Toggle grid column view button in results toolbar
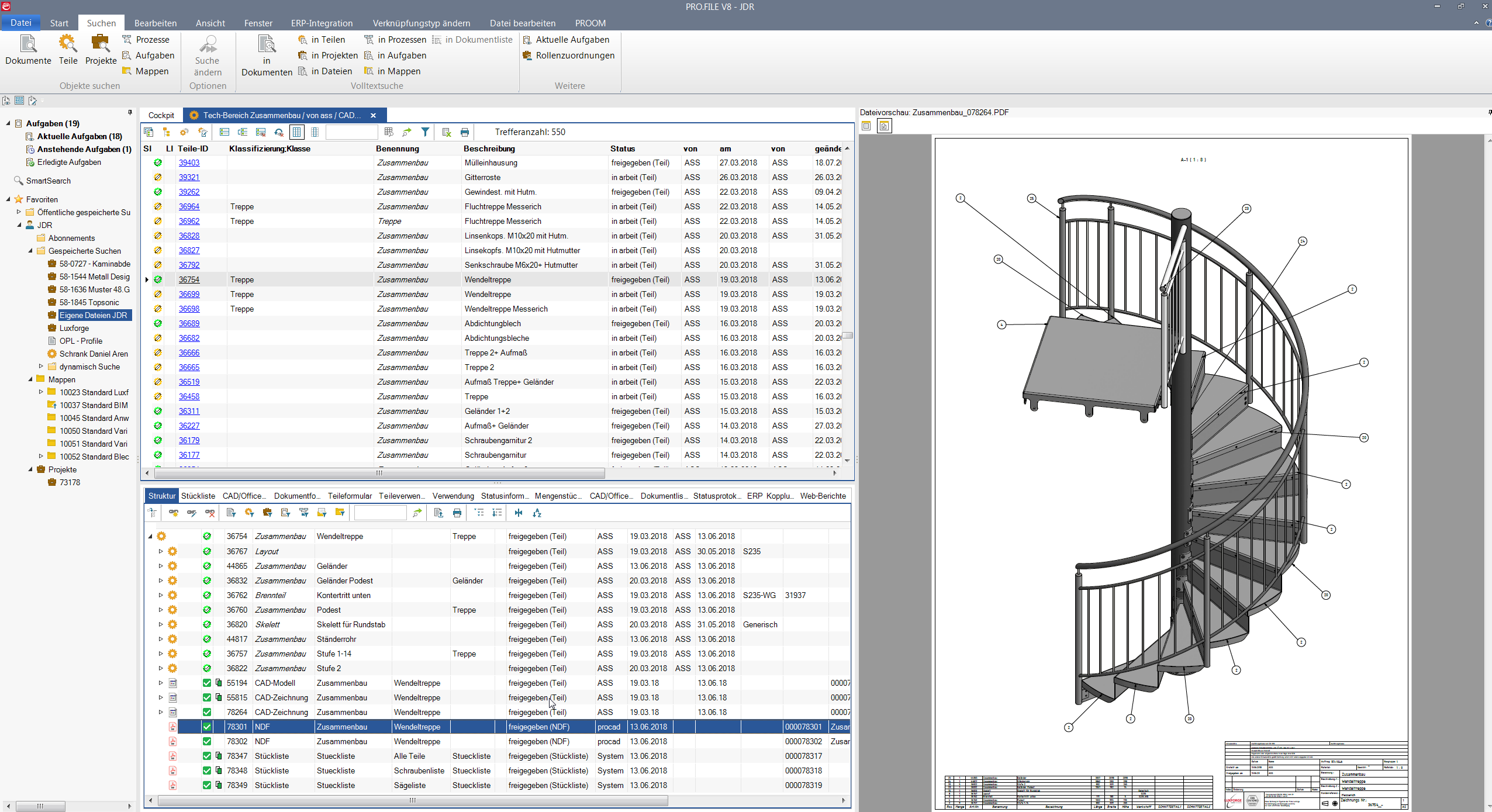 pos(297,132)
